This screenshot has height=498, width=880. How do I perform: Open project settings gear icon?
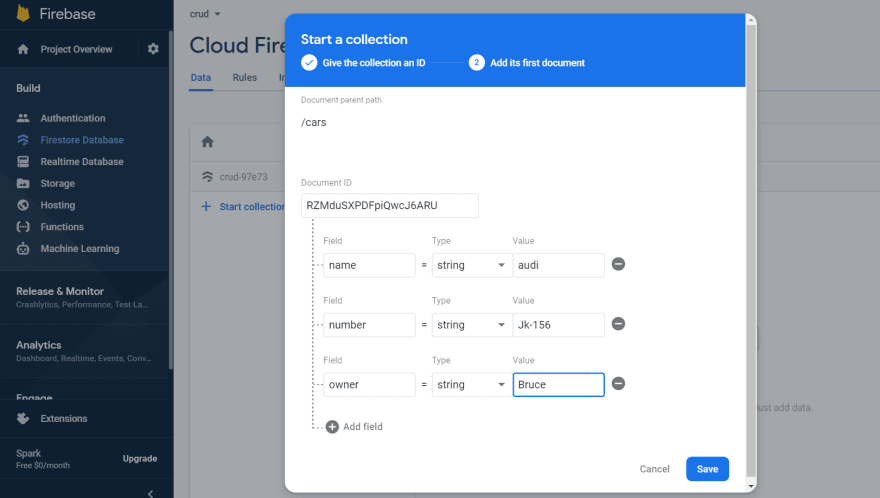point(153,49)
